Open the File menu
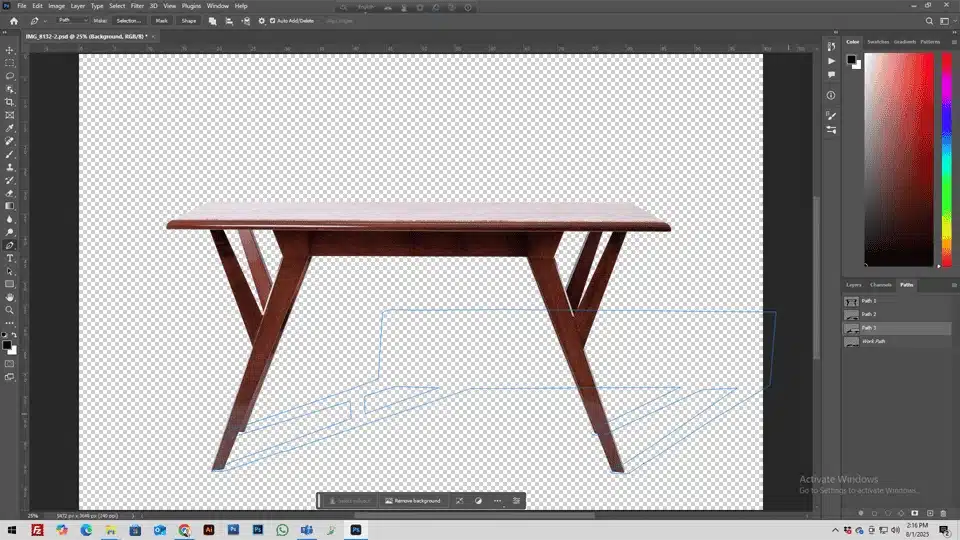Image resolution: width=960 pixels, height=540 pixels. point(21,6)
